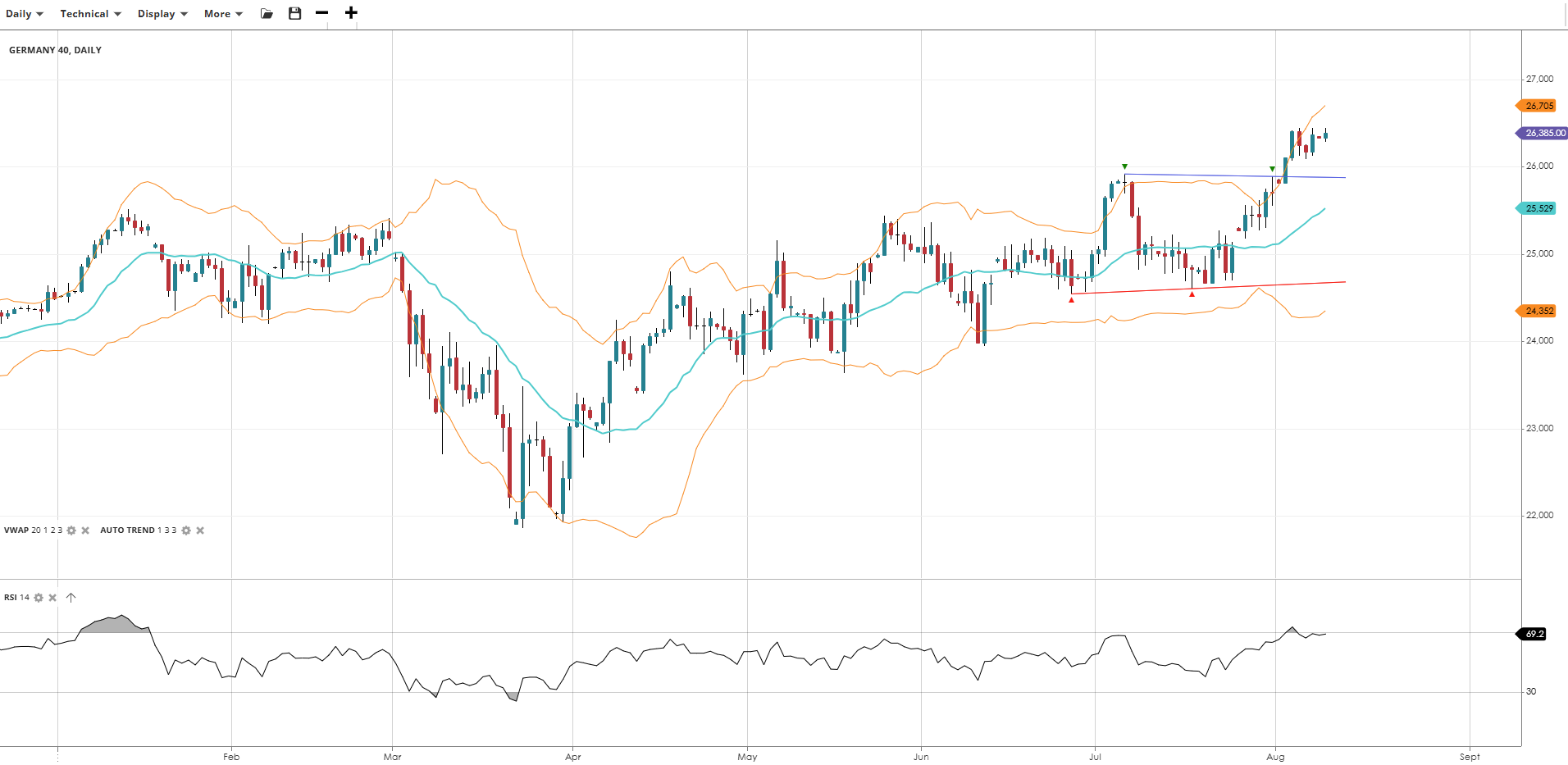Click the 26,000 price axis label
The height and width of the screenshot is (765, 1568).
click(1539, 166)
